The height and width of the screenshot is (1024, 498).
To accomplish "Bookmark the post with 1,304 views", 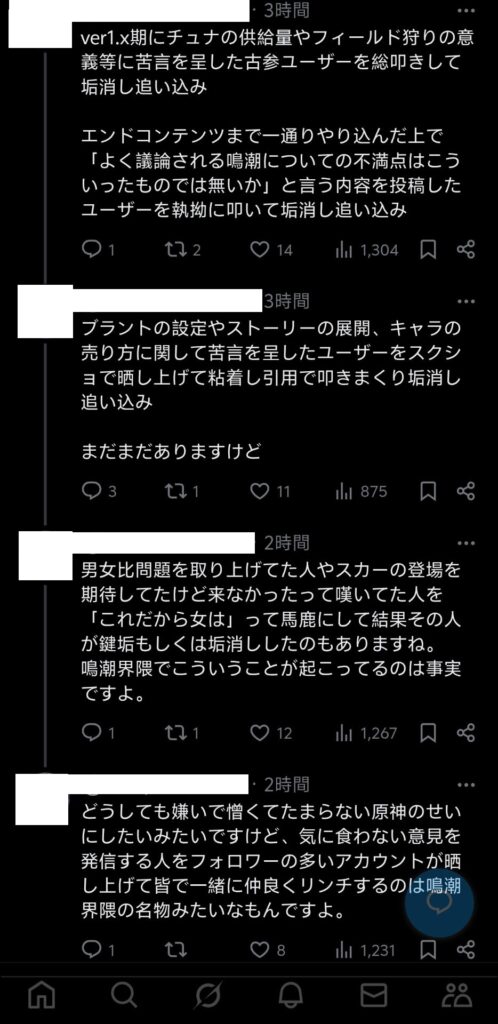I will (428, 249).
